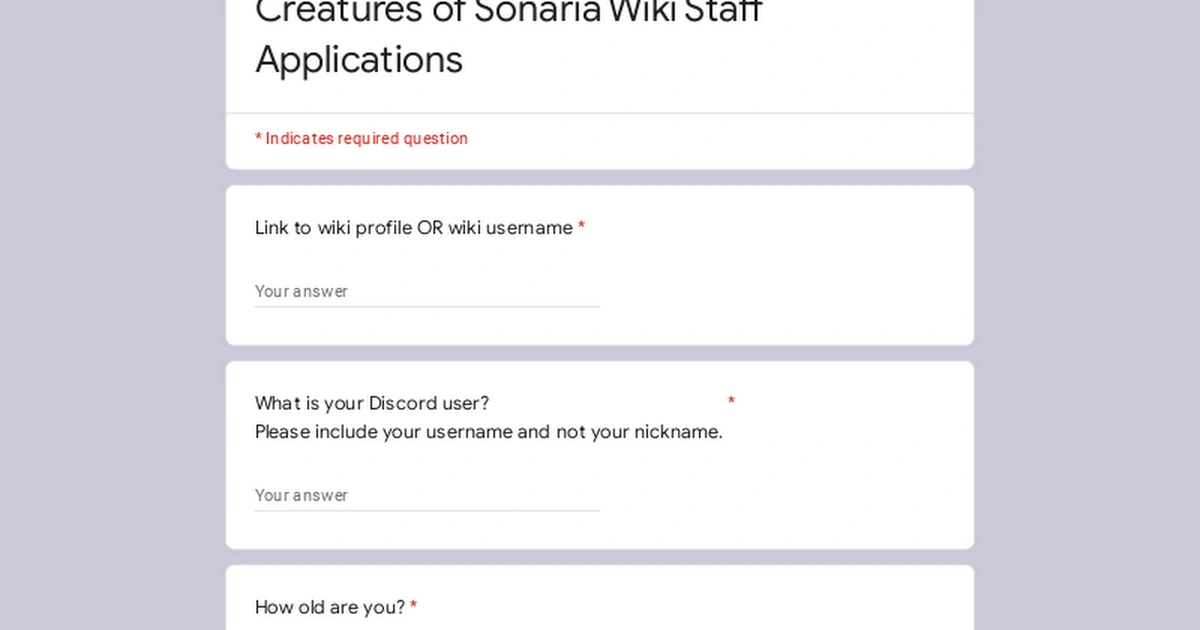Click the underline below the Discord answer field

tap(427, 510)
